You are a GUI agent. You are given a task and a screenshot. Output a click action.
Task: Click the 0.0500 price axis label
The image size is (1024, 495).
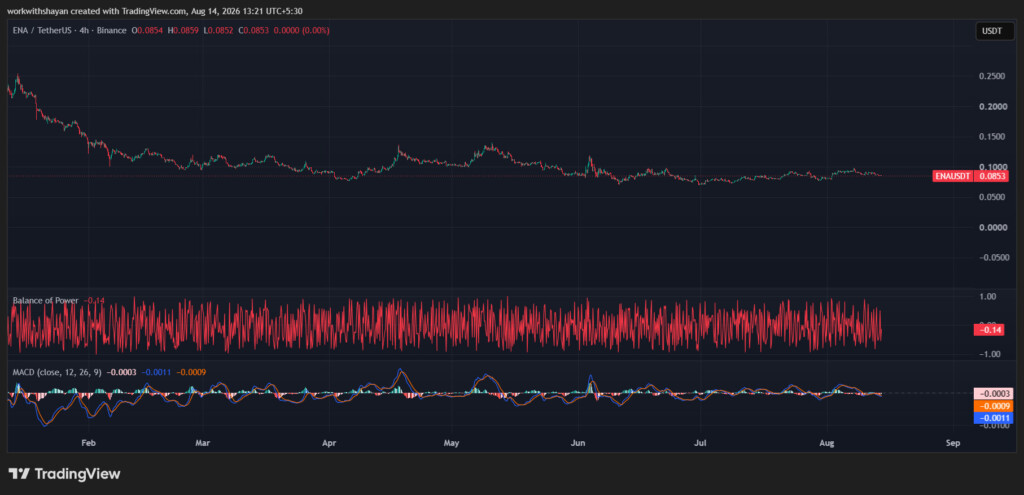(993, 197)
